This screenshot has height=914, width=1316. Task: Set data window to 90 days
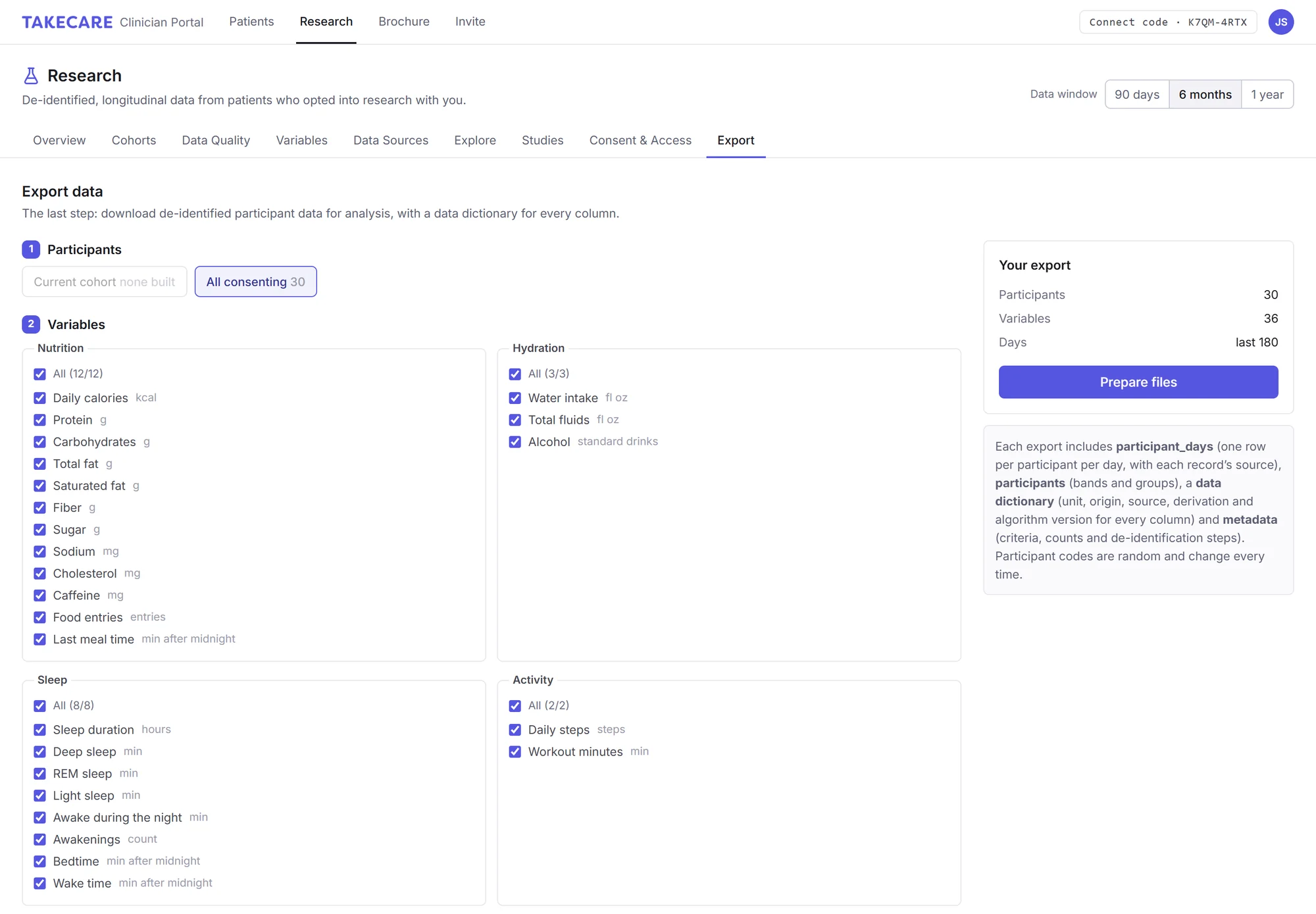(1137, 94)
